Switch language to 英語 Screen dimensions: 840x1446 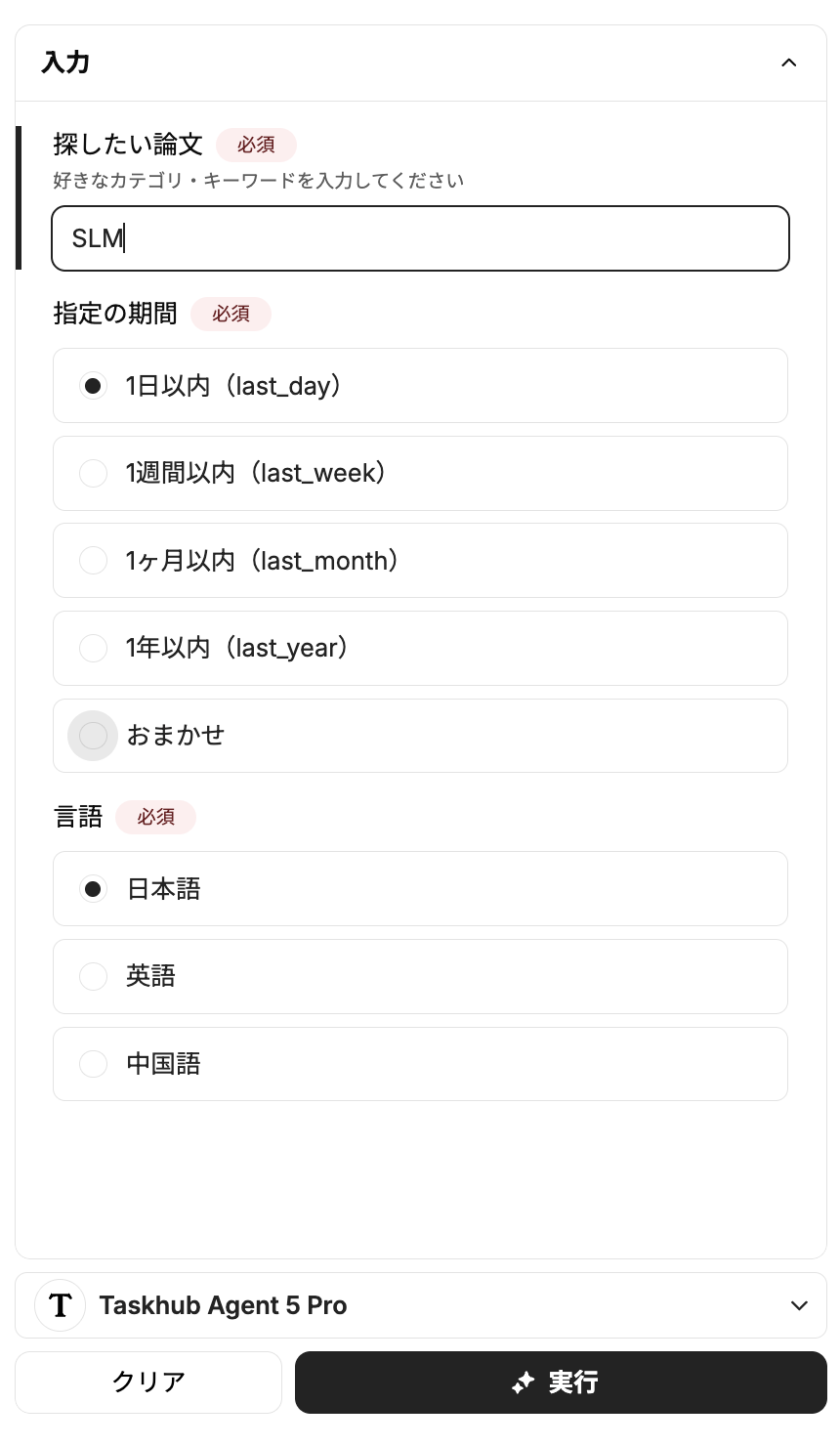[93, 976]
